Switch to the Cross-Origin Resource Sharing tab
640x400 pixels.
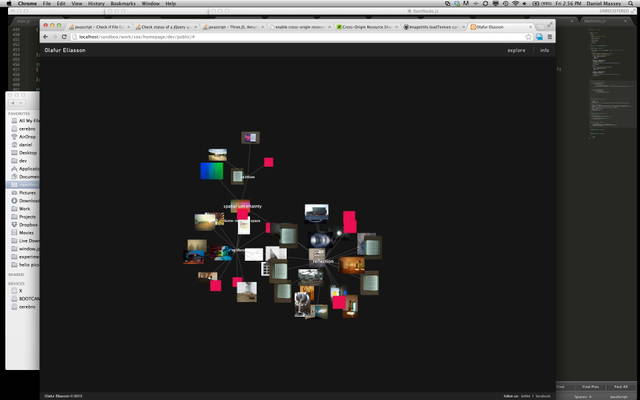(365, 27)
